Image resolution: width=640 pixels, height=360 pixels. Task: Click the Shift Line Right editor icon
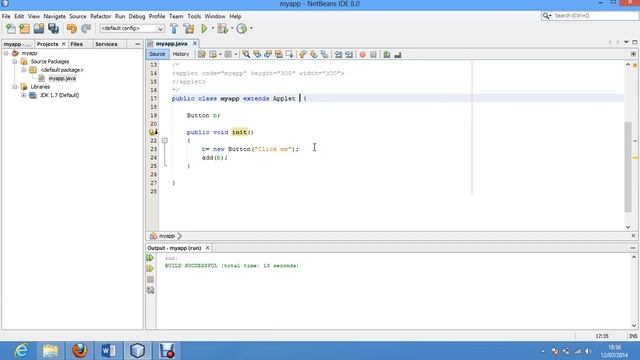coord(349,54)
